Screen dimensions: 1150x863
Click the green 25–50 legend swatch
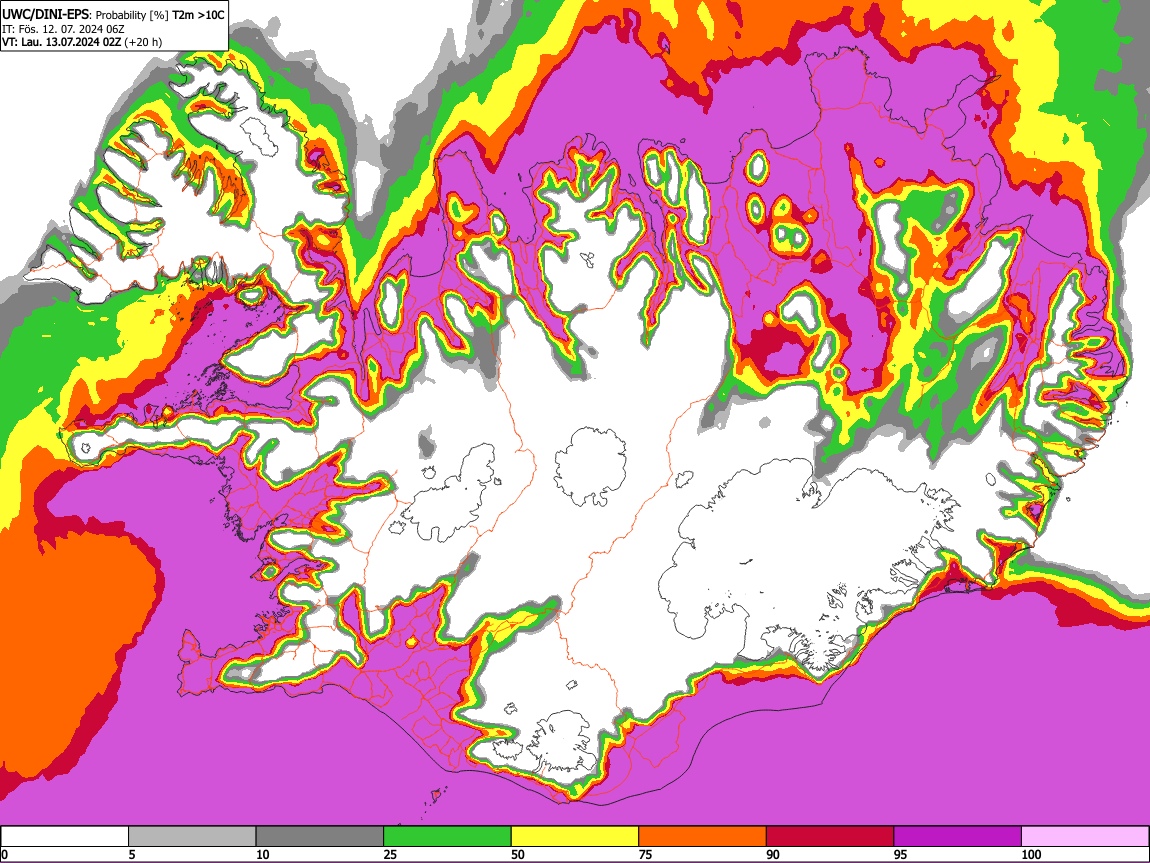(x=447, y=837)
